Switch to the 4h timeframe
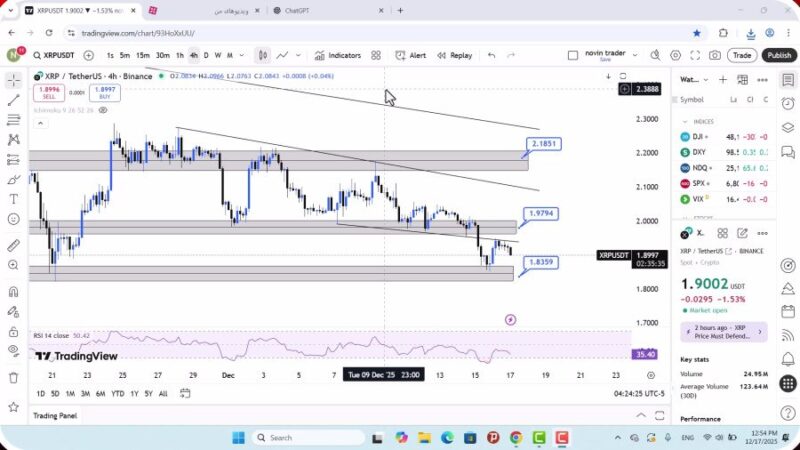800x450 pixels. click(193, 56)
